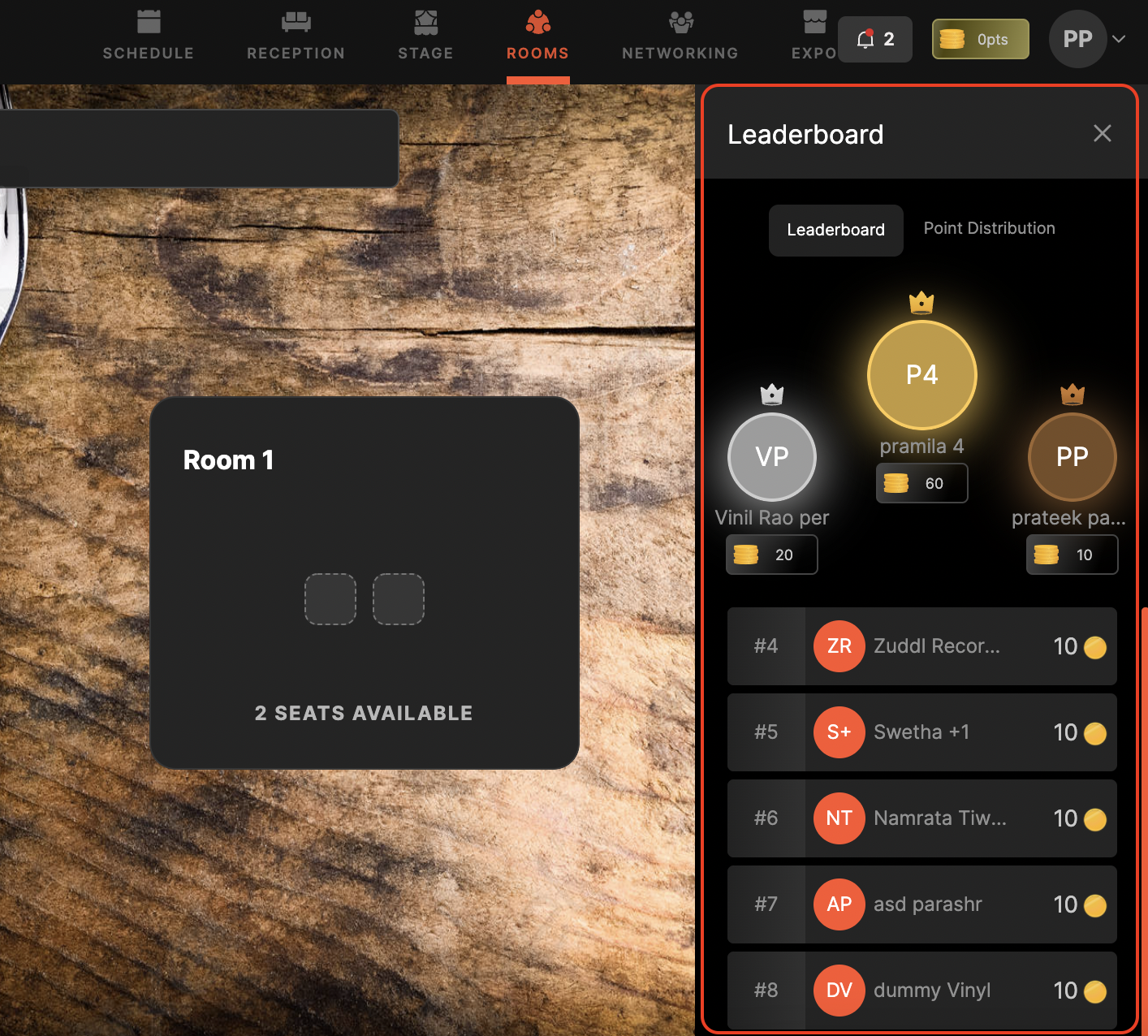Click the Rooms people icon
This screenshot has width=1148, height=1036.
538,22
